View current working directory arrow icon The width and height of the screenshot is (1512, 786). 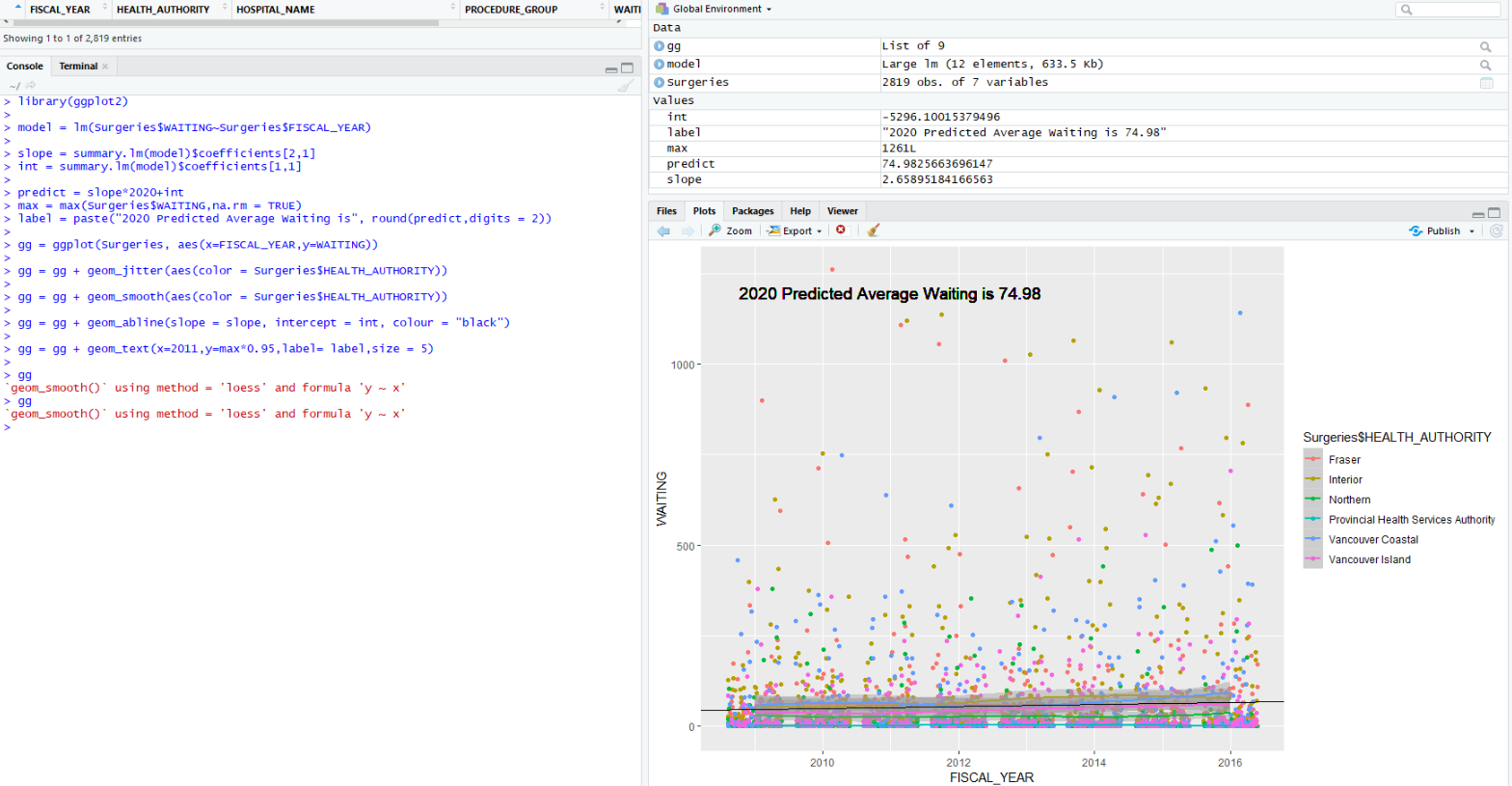coord(30,86)
